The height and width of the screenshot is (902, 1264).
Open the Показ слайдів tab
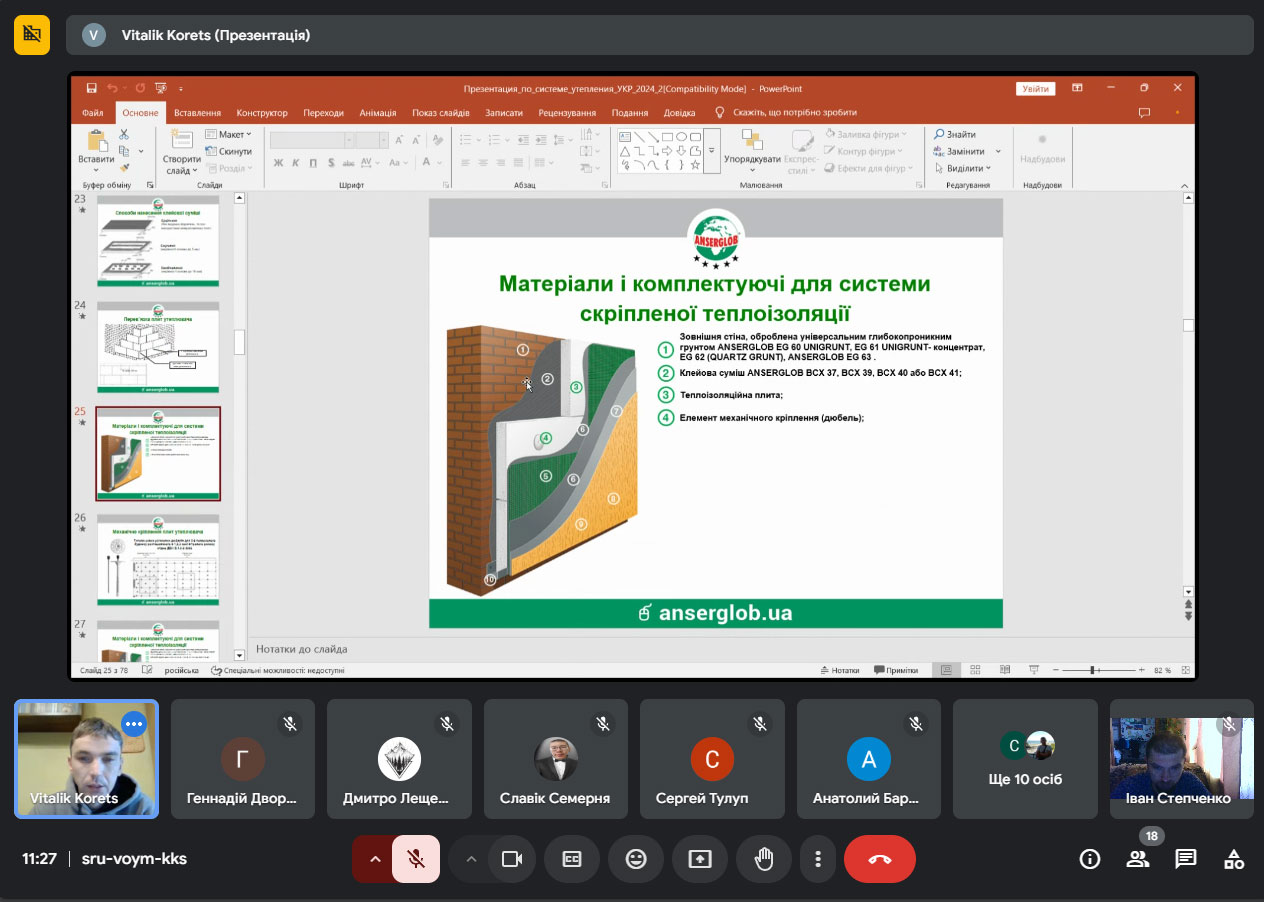pos(441,113)
